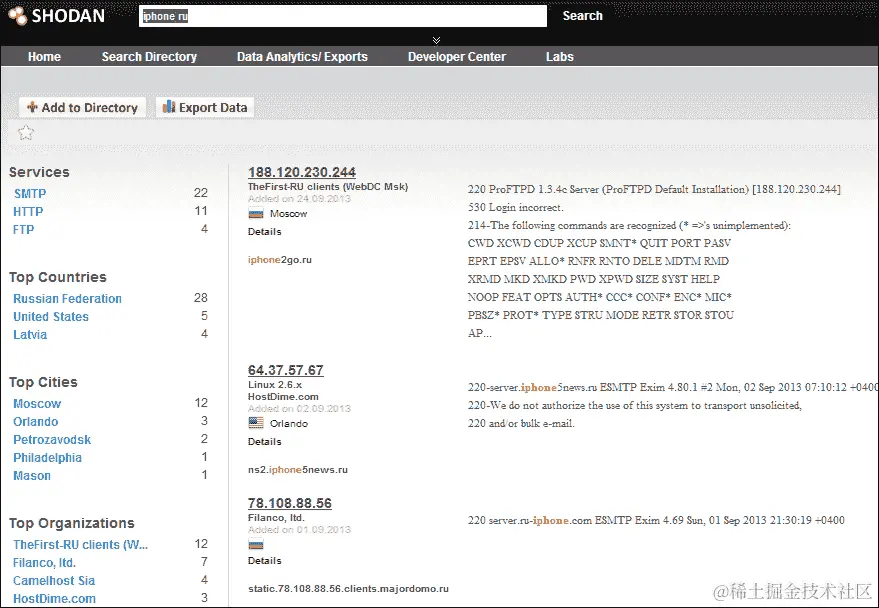
Task: Click the Top Countries heading
Action: point(58,277)
